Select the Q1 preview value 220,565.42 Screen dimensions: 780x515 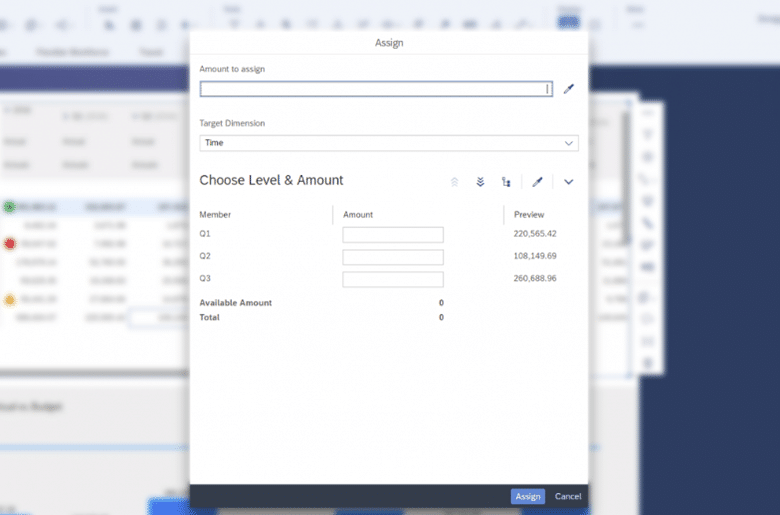point(535,234)
